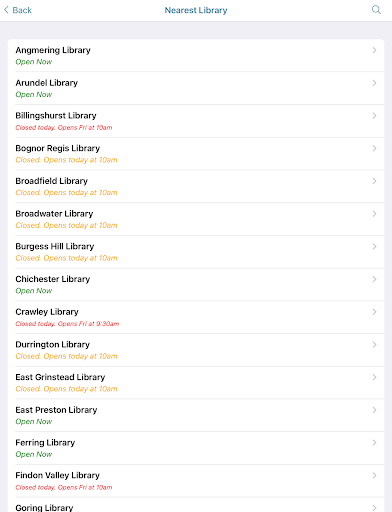Screen dimensions: 392x512
Task: Tap the Back arrow icon
Action: pos(6,10)
